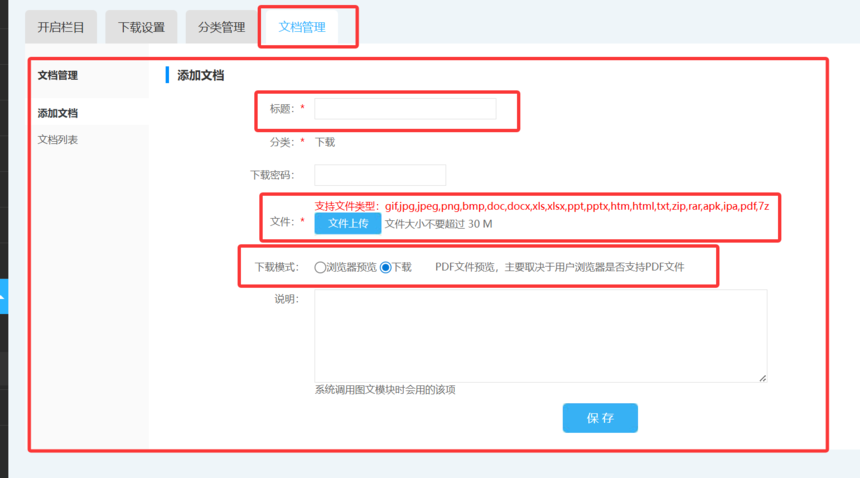The image size is (860, 478).
Task: Open 文档列表 in the left sidebar
Action: pos(58,140)
